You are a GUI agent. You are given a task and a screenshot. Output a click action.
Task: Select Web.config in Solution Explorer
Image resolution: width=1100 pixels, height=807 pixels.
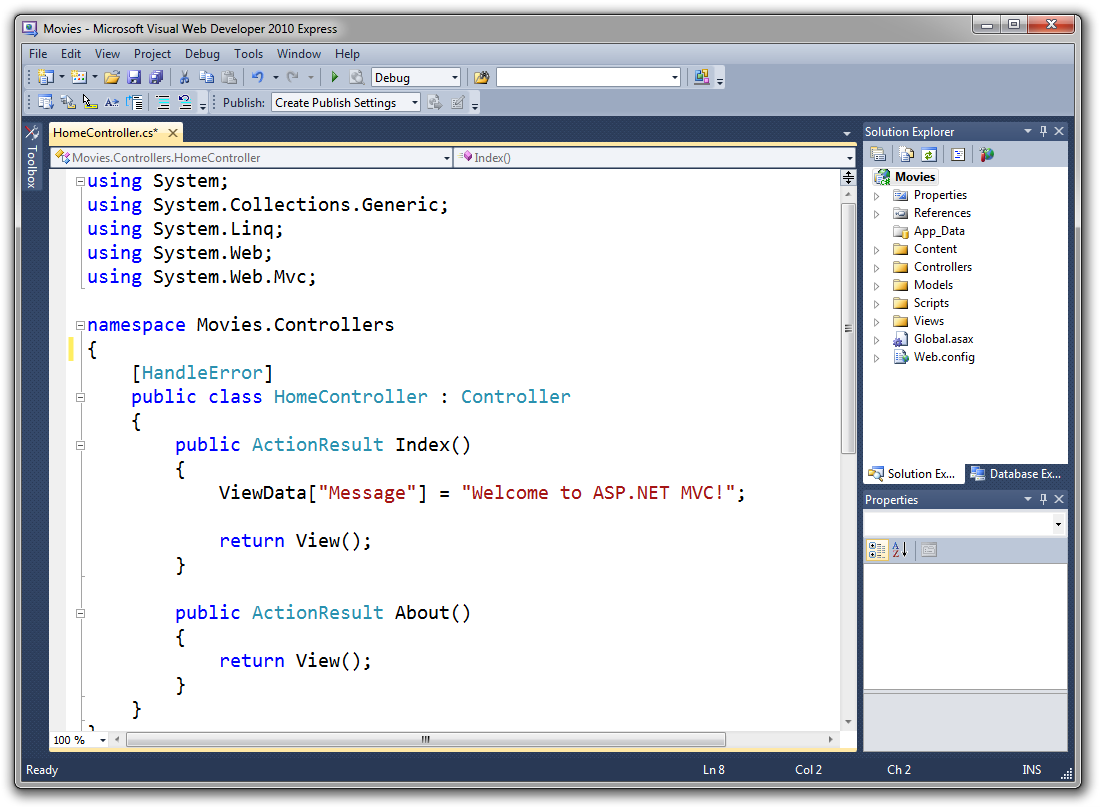coord(943,357)
